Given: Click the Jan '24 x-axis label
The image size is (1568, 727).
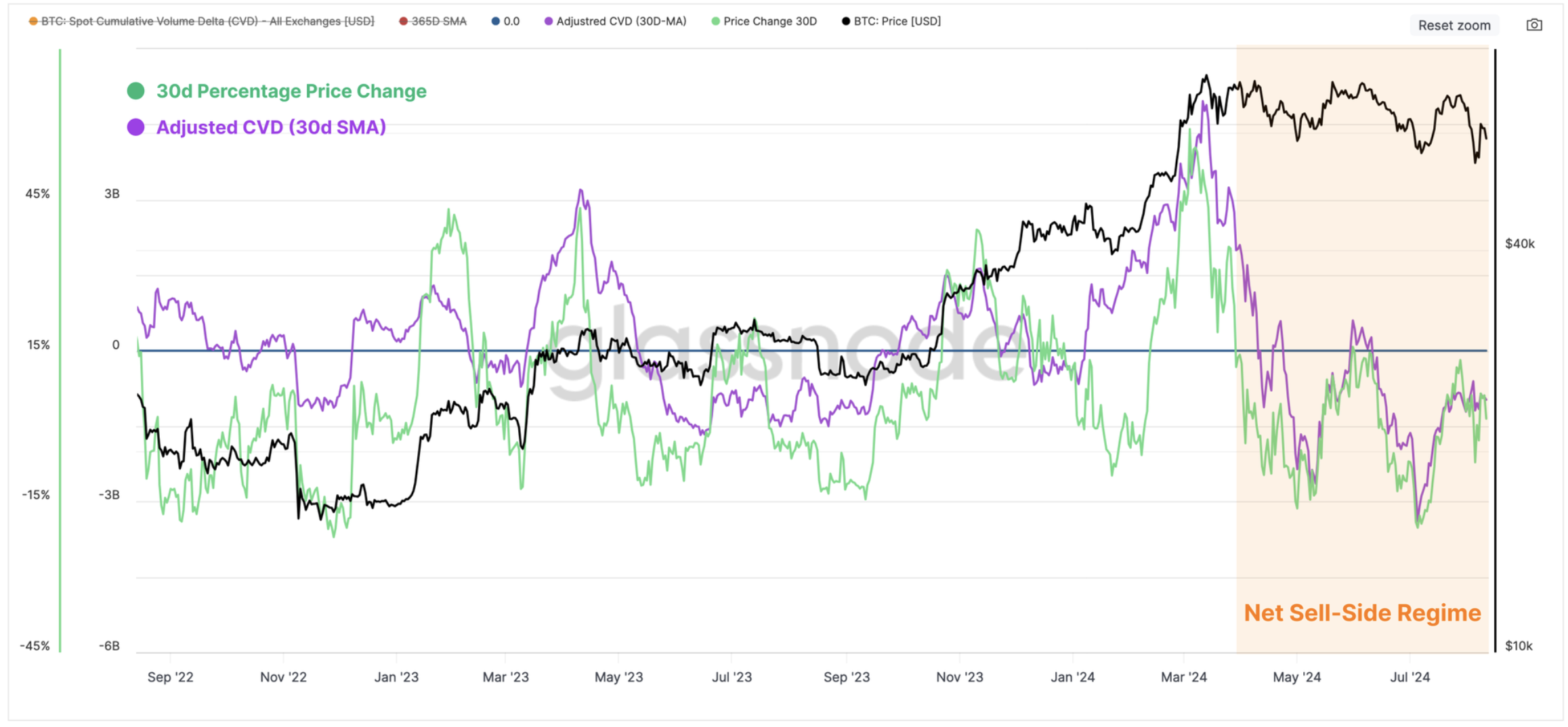Looking at the screenshot, I should click(x=1072, y=677).
